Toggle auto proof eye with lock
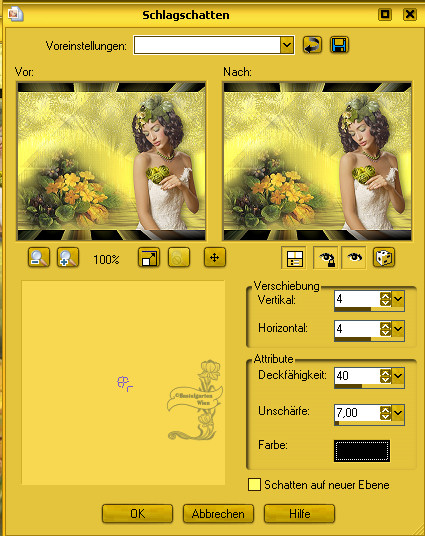Screen dimensions: 425x536 326,258
